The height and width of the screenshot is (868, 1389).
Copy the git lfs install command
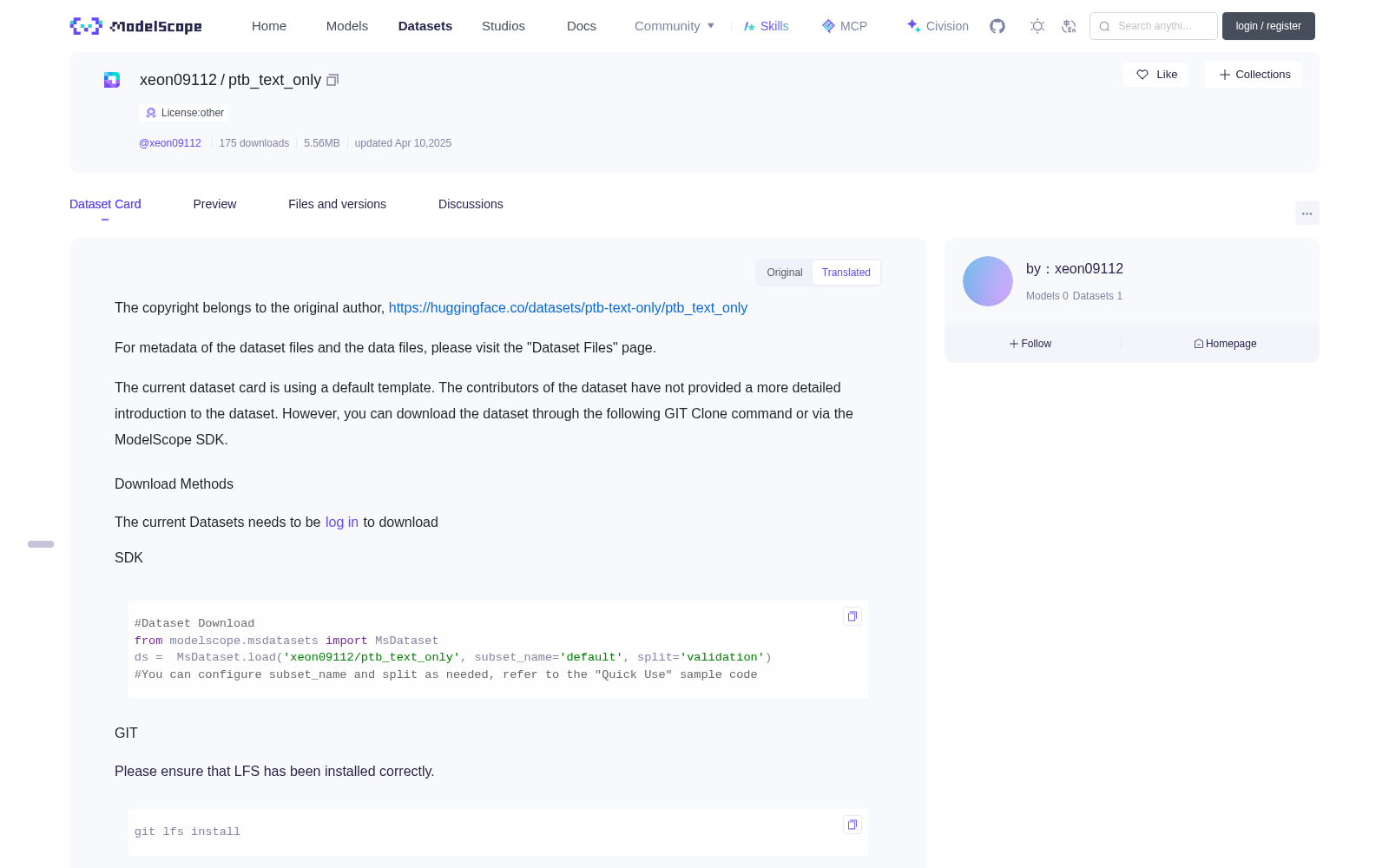point(852,825)
